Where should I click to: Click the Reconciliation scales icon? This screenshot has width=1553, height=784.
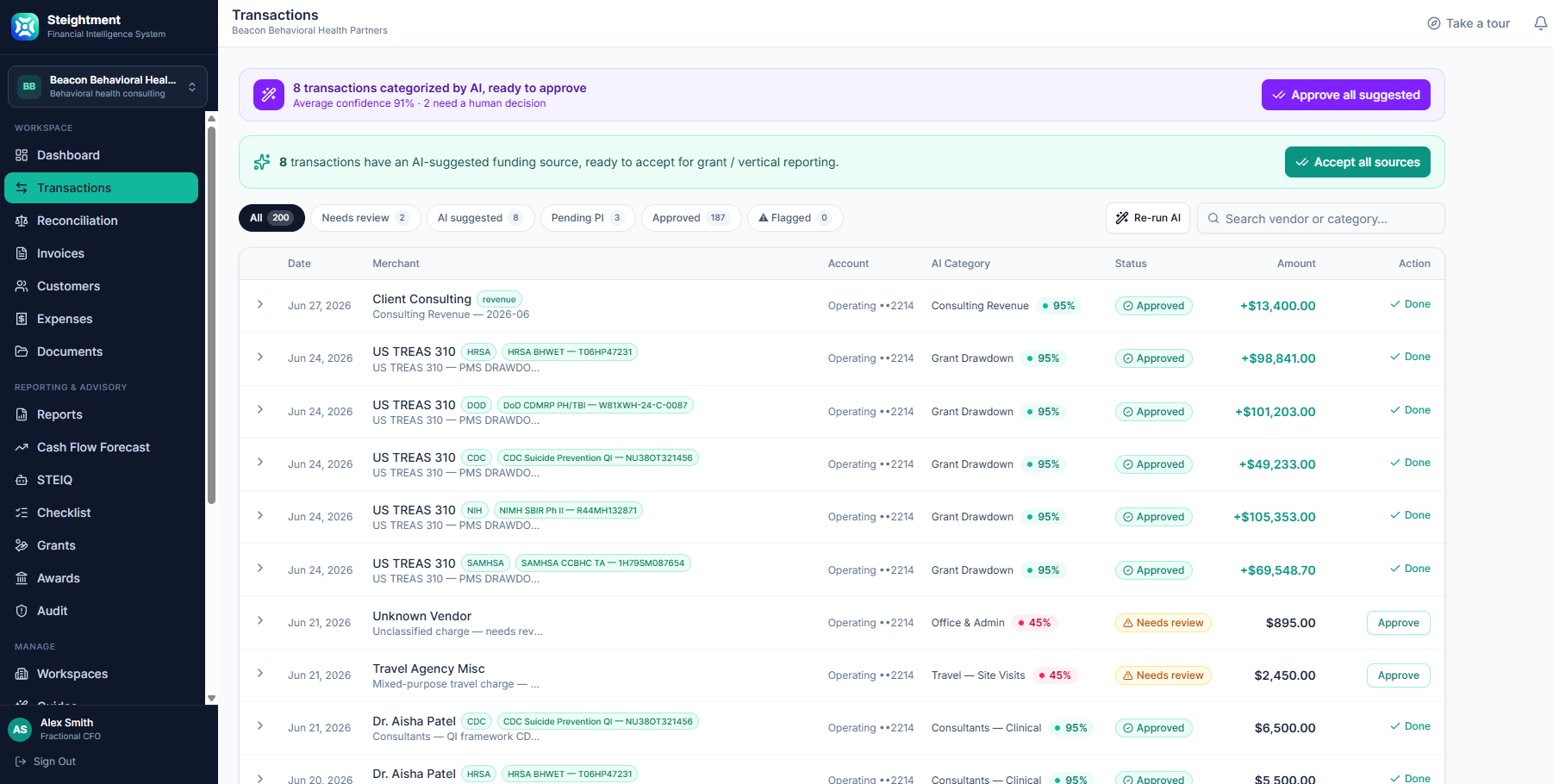click(x=22, y=221)
